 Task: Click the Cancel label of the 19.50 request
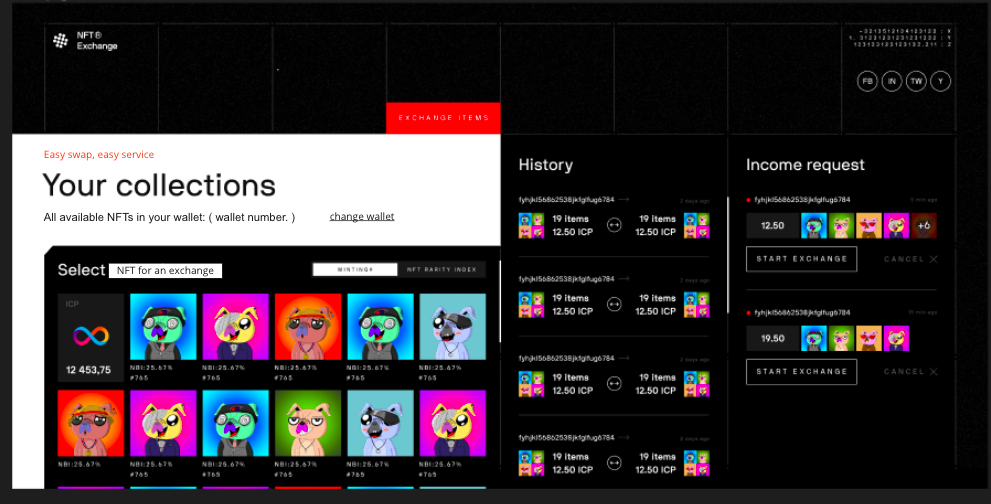click(904, 372)
